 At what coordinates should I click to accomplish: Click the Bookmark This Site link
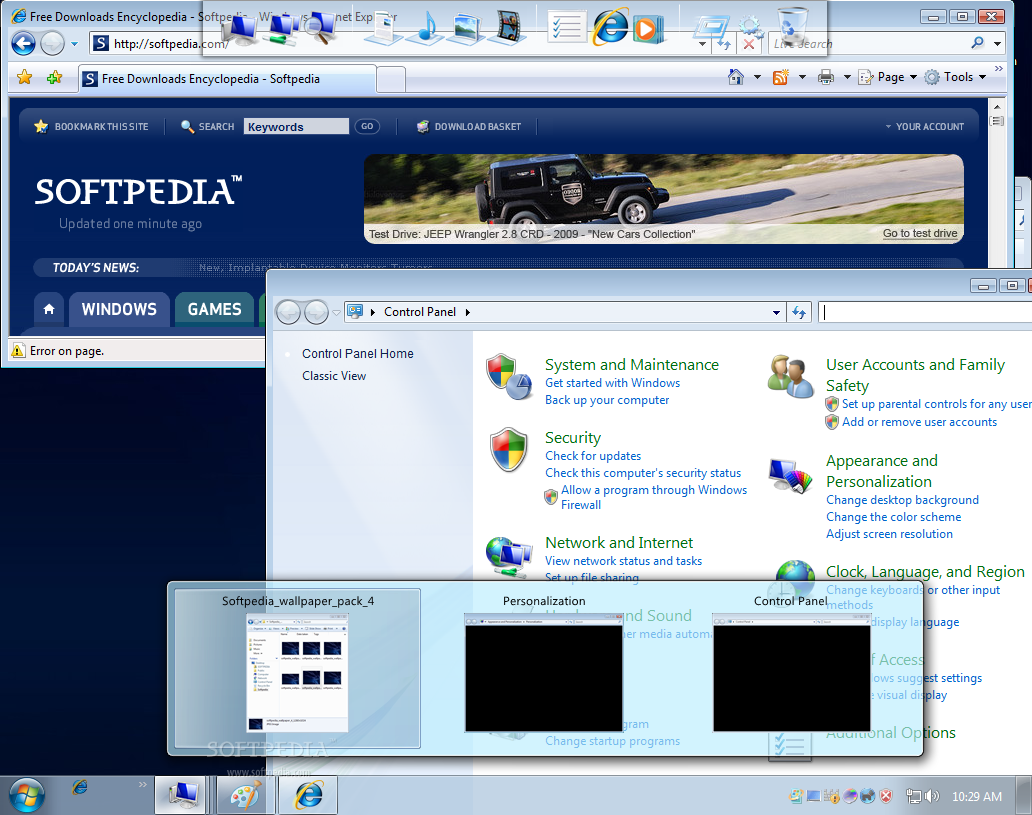click(x=91, y=126)
